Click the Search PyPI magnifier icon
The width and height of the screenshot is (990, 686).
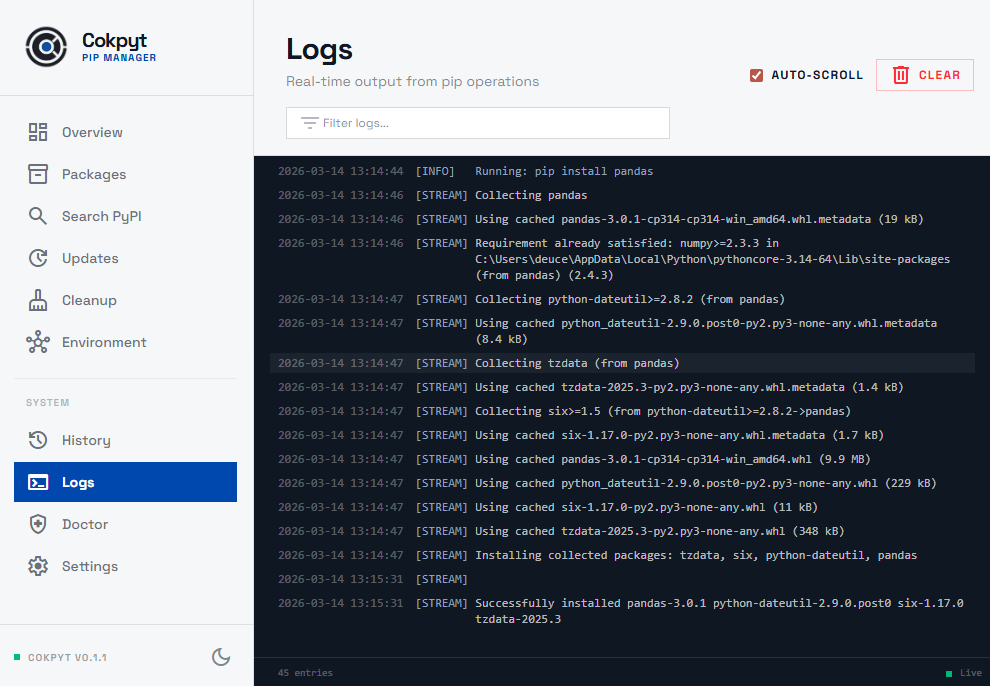point(38,215)
